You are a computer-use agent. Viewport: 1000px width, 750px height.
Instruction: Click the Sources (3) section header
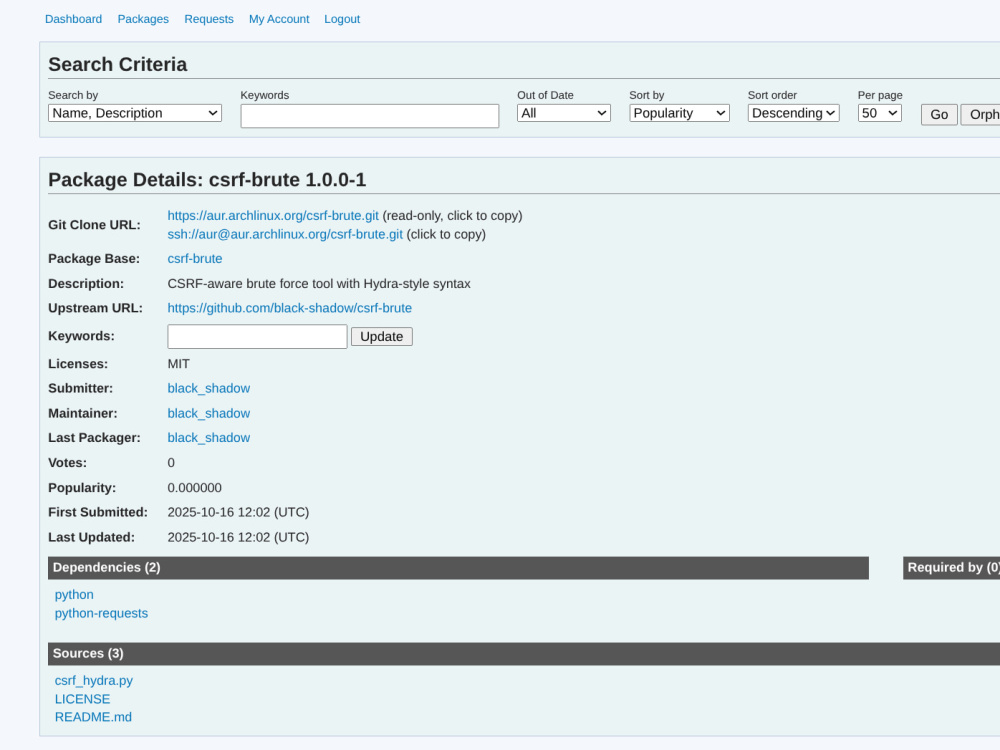pos(524,654)
